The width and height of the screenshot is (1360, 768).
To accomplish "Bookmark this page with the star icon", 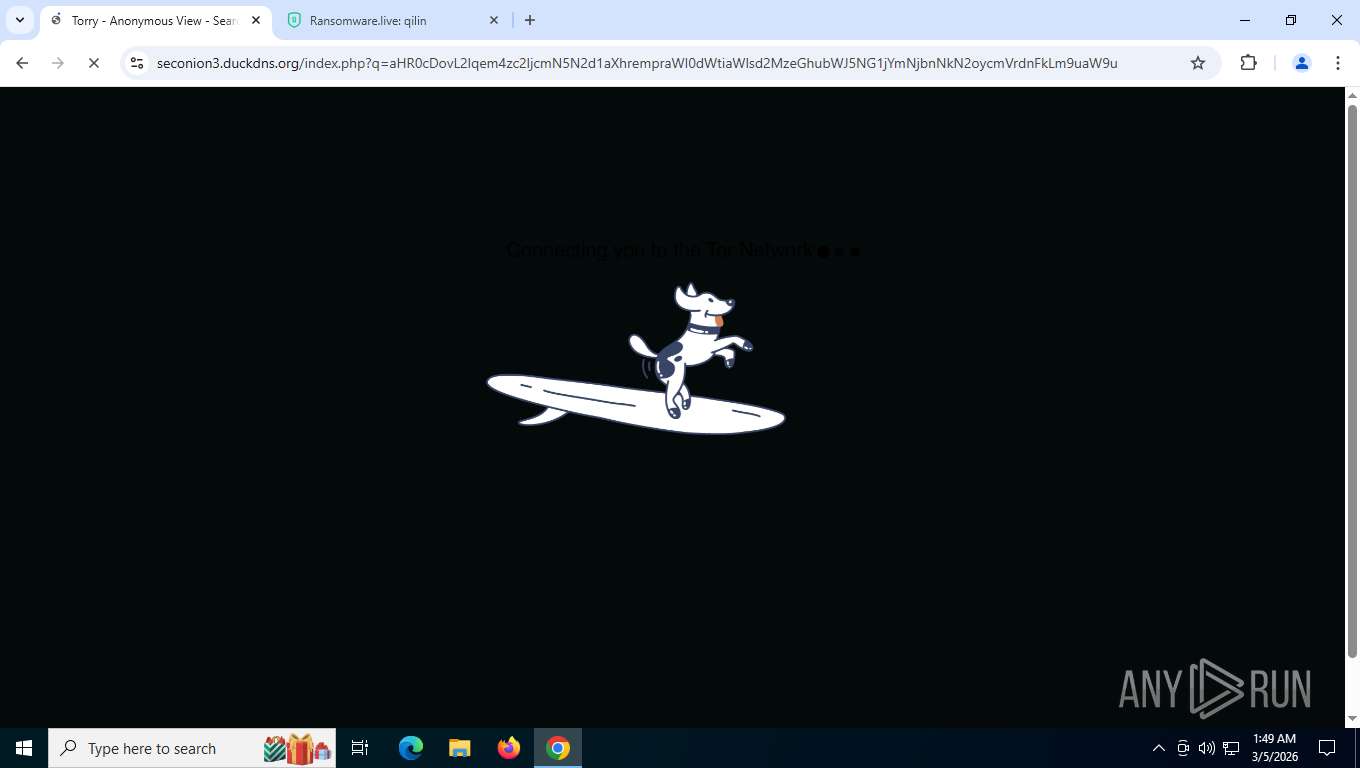I will click(1198, 63).
